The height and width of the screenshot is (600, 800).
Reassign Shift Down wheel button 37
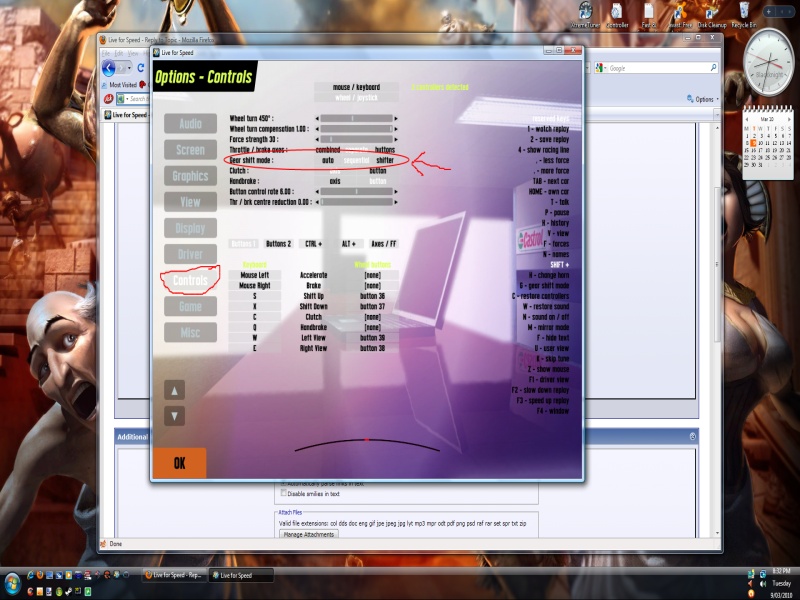(372, 307)
